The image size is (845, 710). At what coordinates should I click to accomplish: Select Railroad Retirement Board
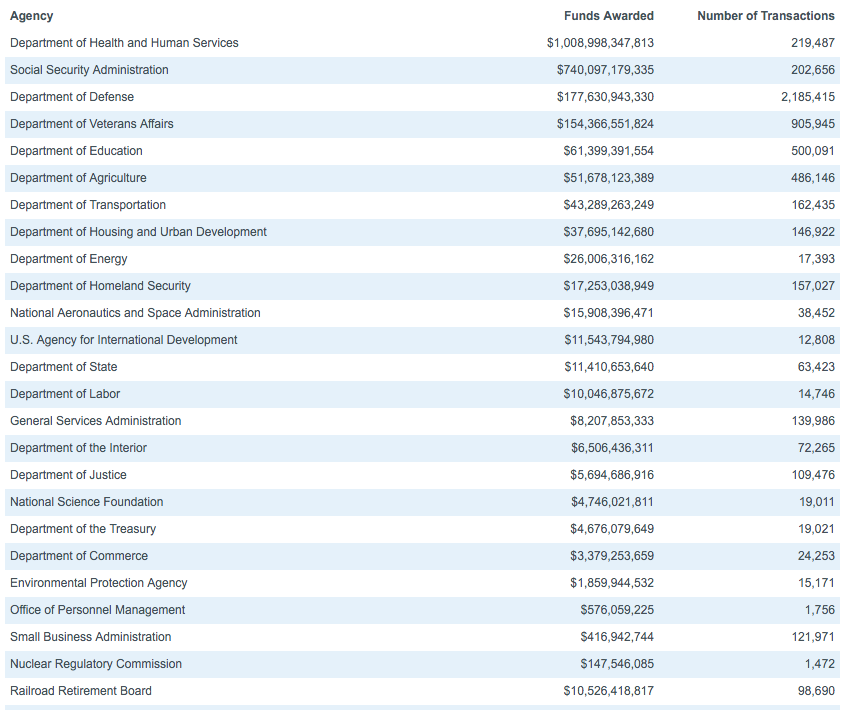click(x=81, y=690)
